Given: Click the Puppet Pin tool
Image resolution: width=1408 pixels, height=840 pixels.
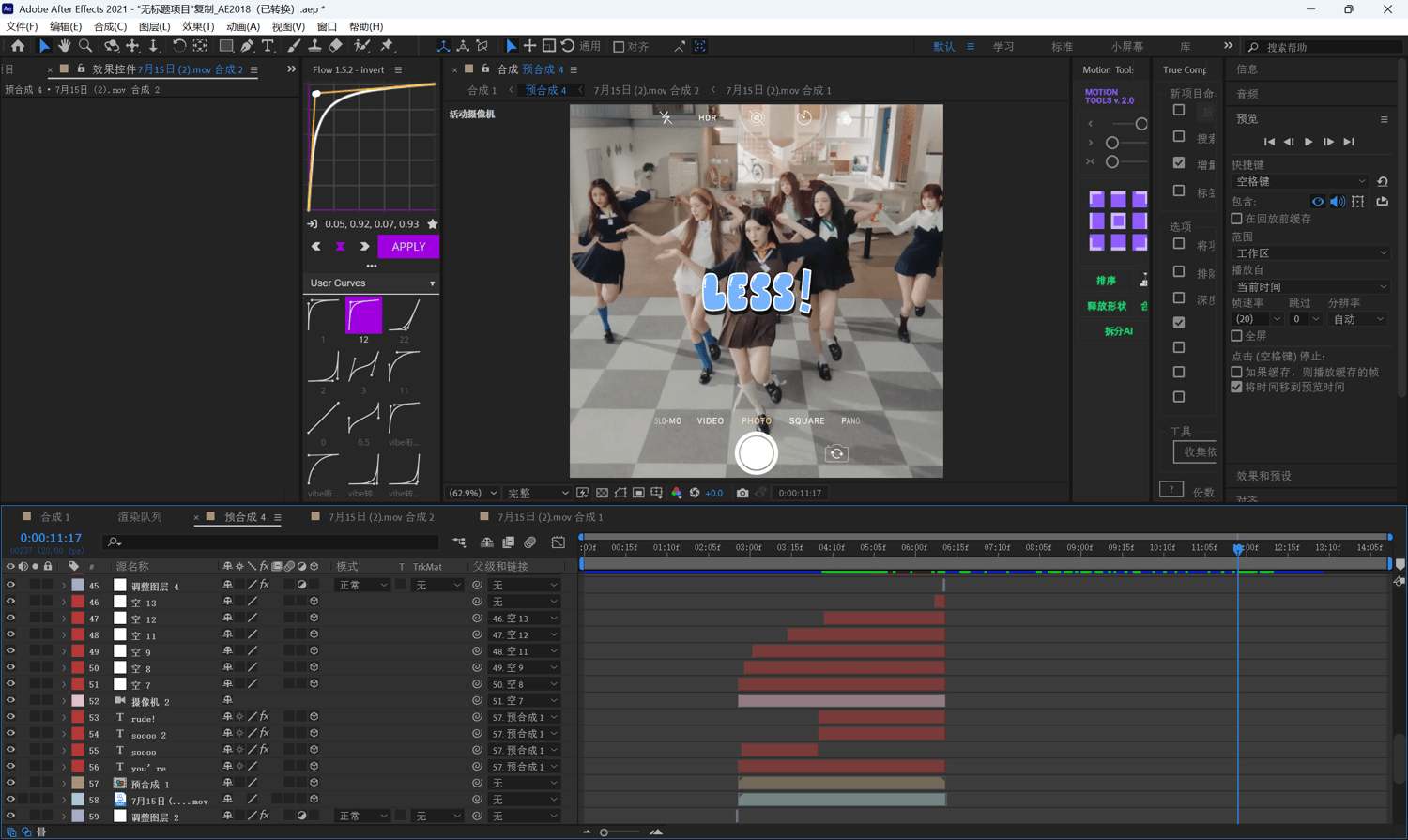Looking at the screenshot, I should tap(387, 46).
